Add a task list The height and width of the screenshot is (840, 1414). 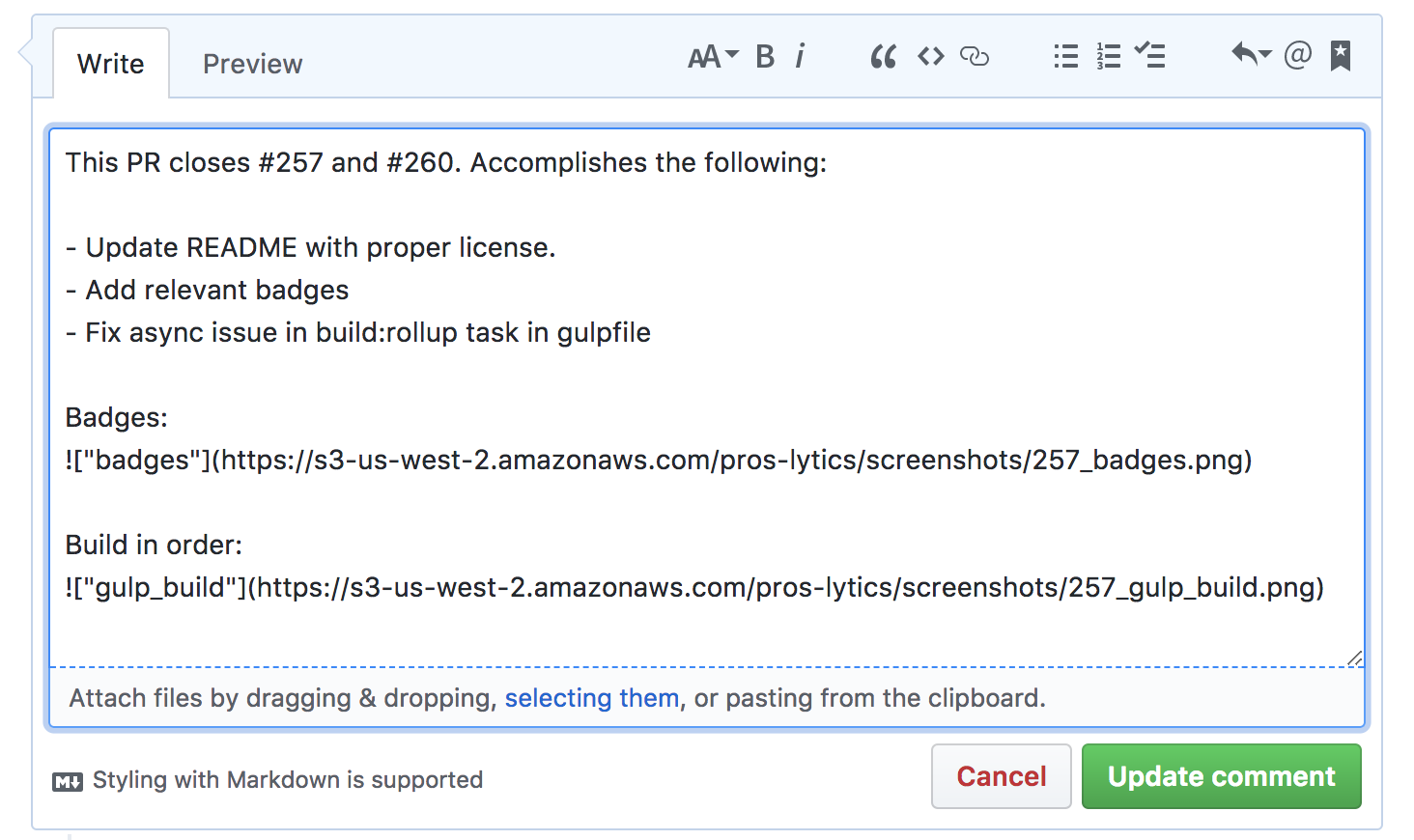[1150, 57]
